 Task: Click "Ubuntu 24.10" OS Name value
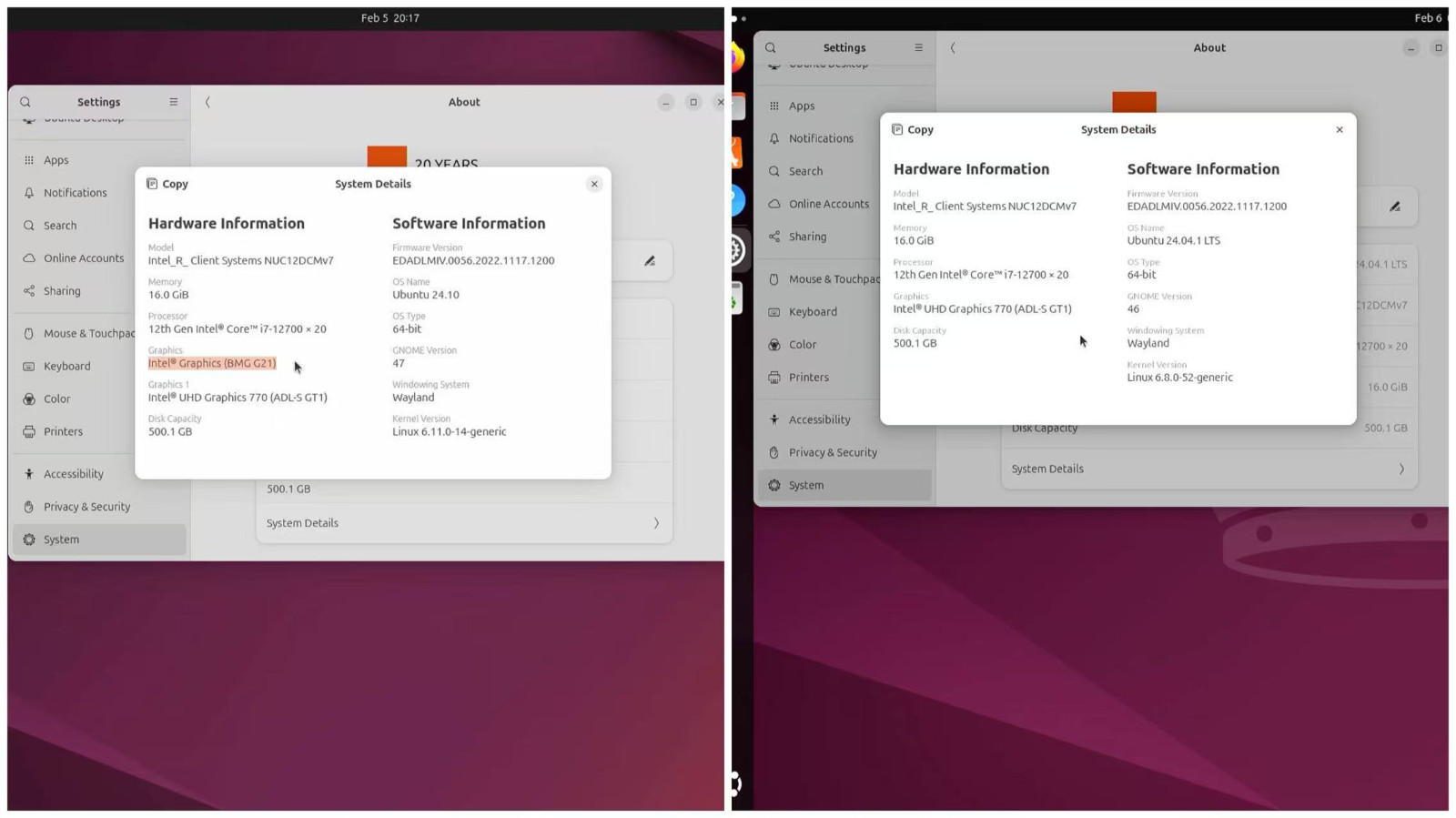426,295
